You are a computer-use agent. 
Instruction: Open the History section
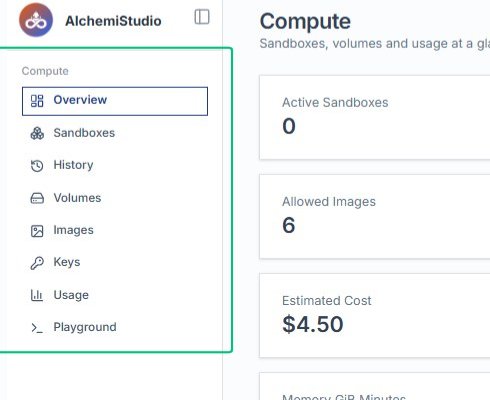(115, 166)
